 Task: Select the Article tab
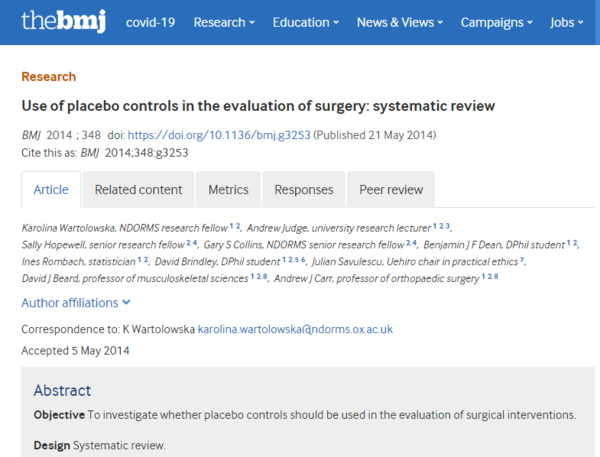[x=51, y=189]
